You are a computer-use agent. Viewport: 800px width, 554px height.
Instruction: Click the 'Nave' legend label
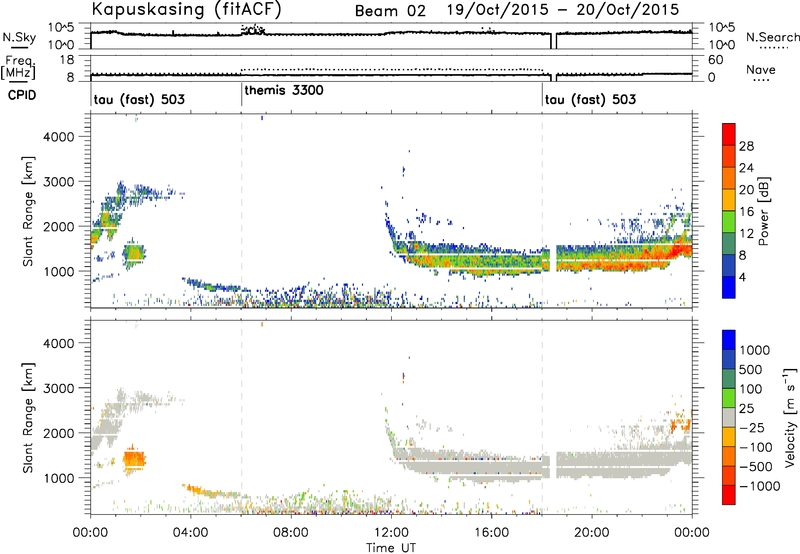pyautogui.click(x=761, y=69)
